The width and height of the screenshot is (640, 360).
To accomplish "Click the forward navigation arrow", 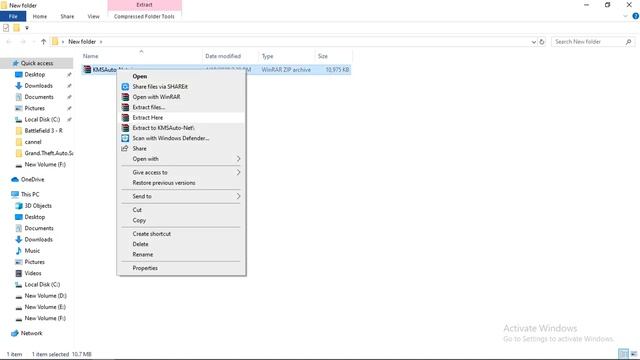I will click(23, 42).
